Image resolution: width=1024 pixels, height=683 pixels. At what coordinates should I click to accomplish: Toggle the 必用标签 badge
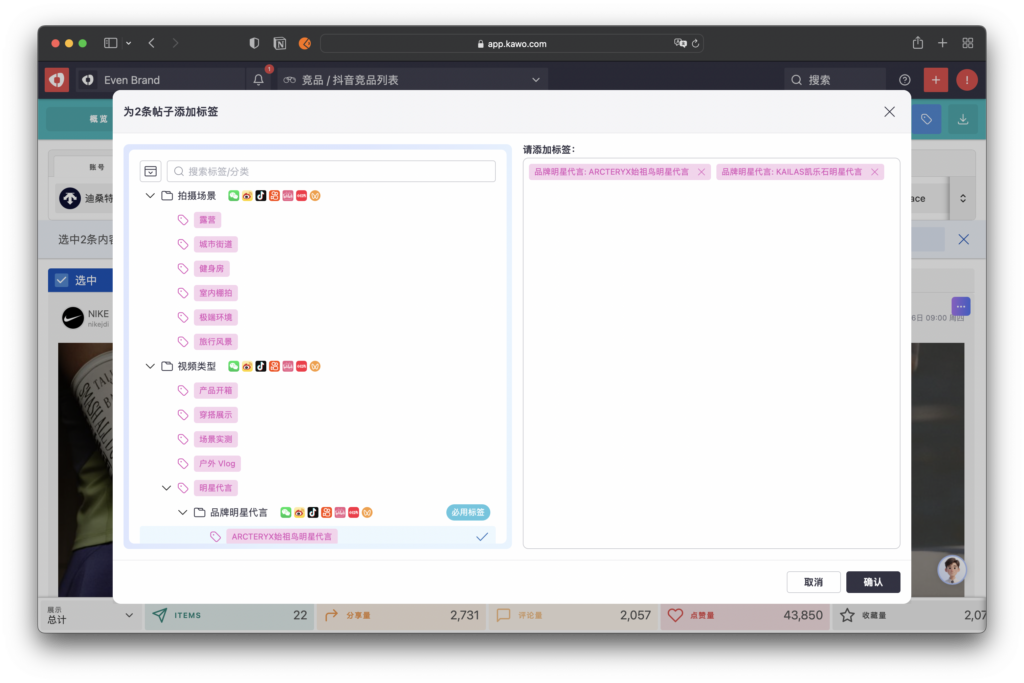coord(467,512)
